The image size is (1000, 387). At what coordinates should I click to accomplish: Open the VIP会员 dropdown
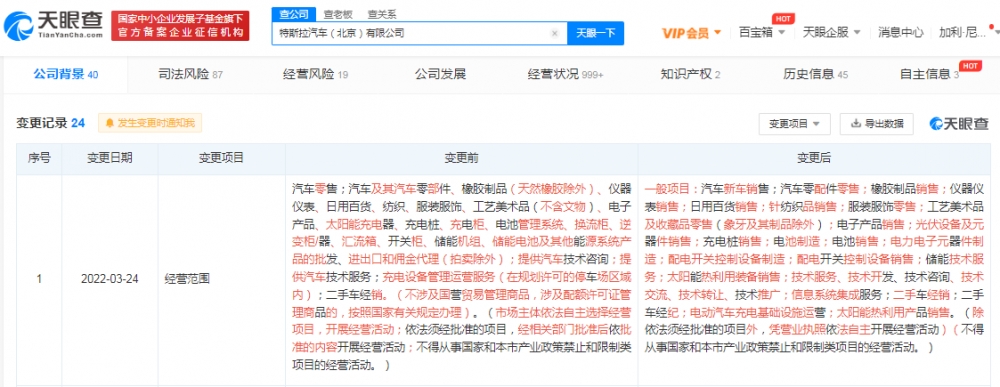[691, 33]
